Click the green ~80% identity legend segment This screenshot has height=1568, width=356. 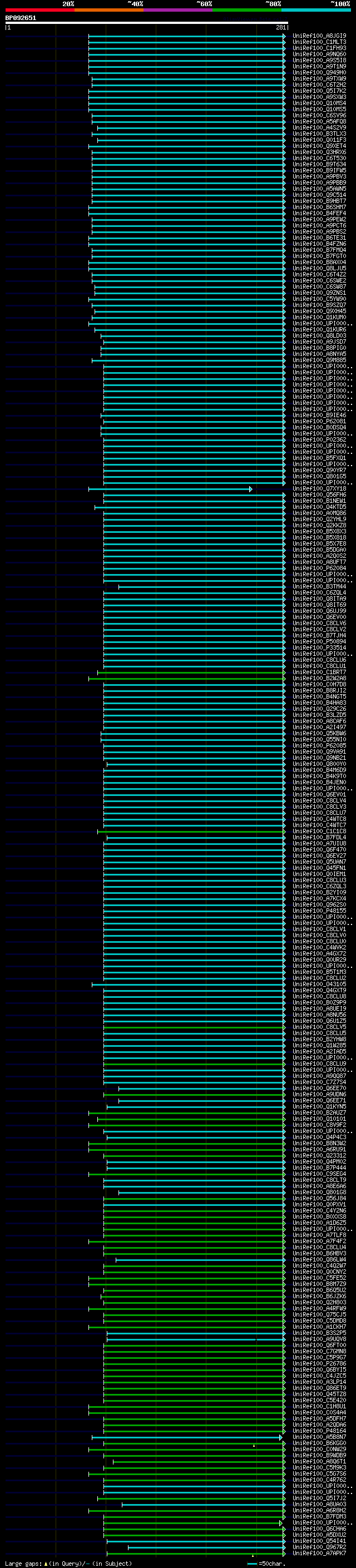[x=246, y=10]
